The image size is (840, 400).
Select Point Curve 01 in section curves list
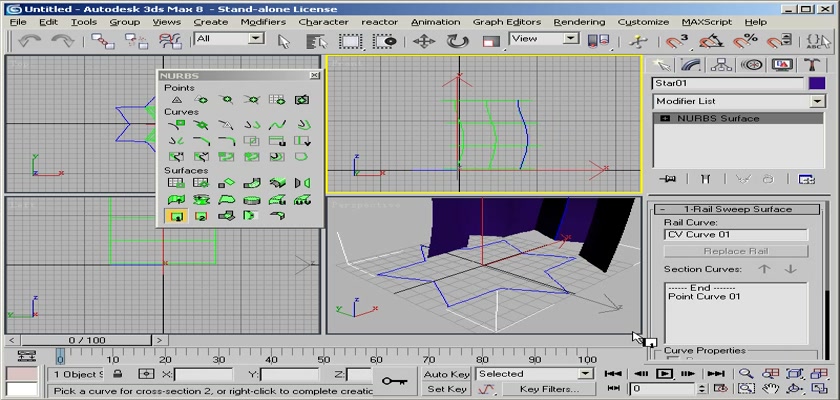point(704,296)
